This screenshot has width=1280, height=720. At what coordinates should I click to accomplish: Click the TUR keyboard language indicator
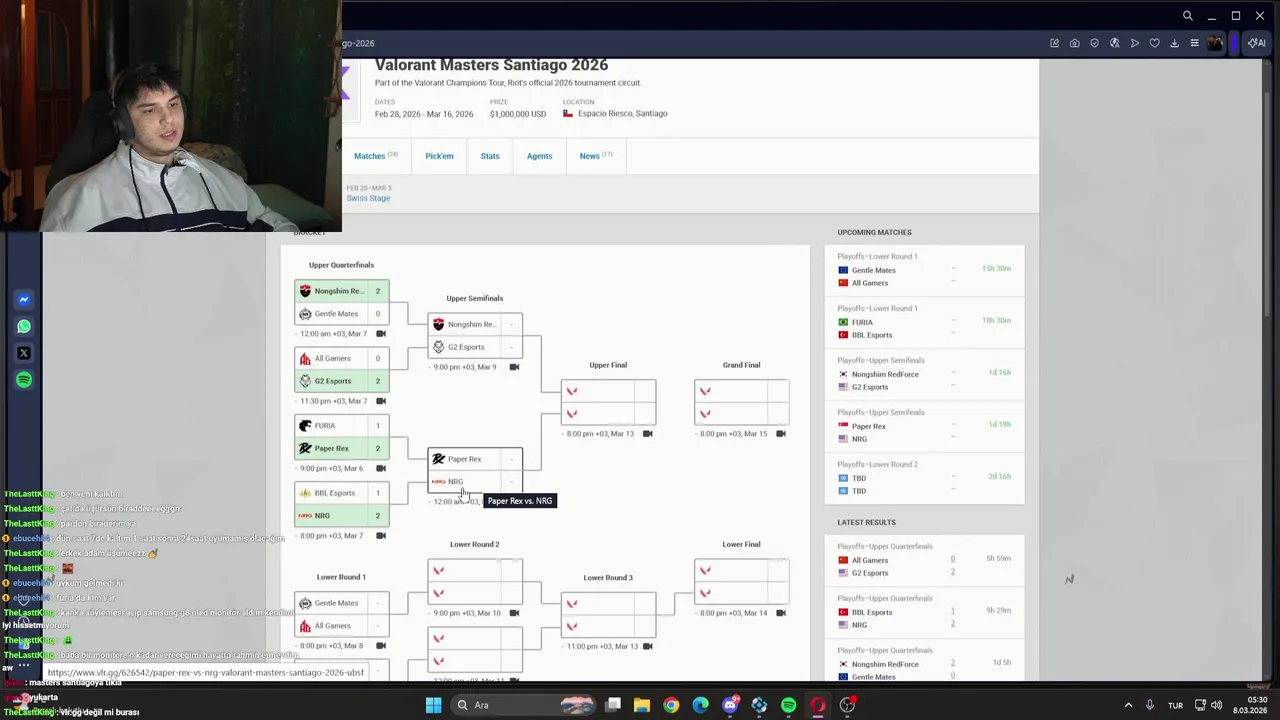(1175, 706)
